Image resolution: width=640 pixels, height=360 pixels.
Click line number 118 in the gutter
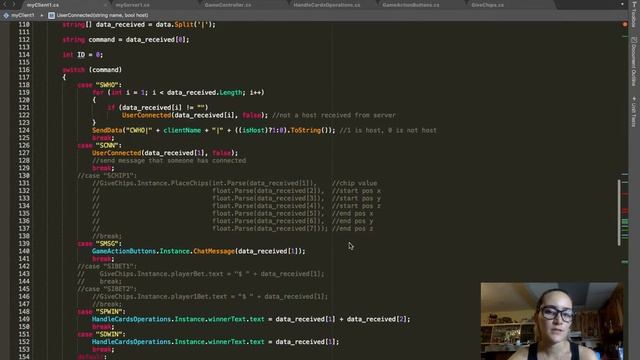[24, 85]
